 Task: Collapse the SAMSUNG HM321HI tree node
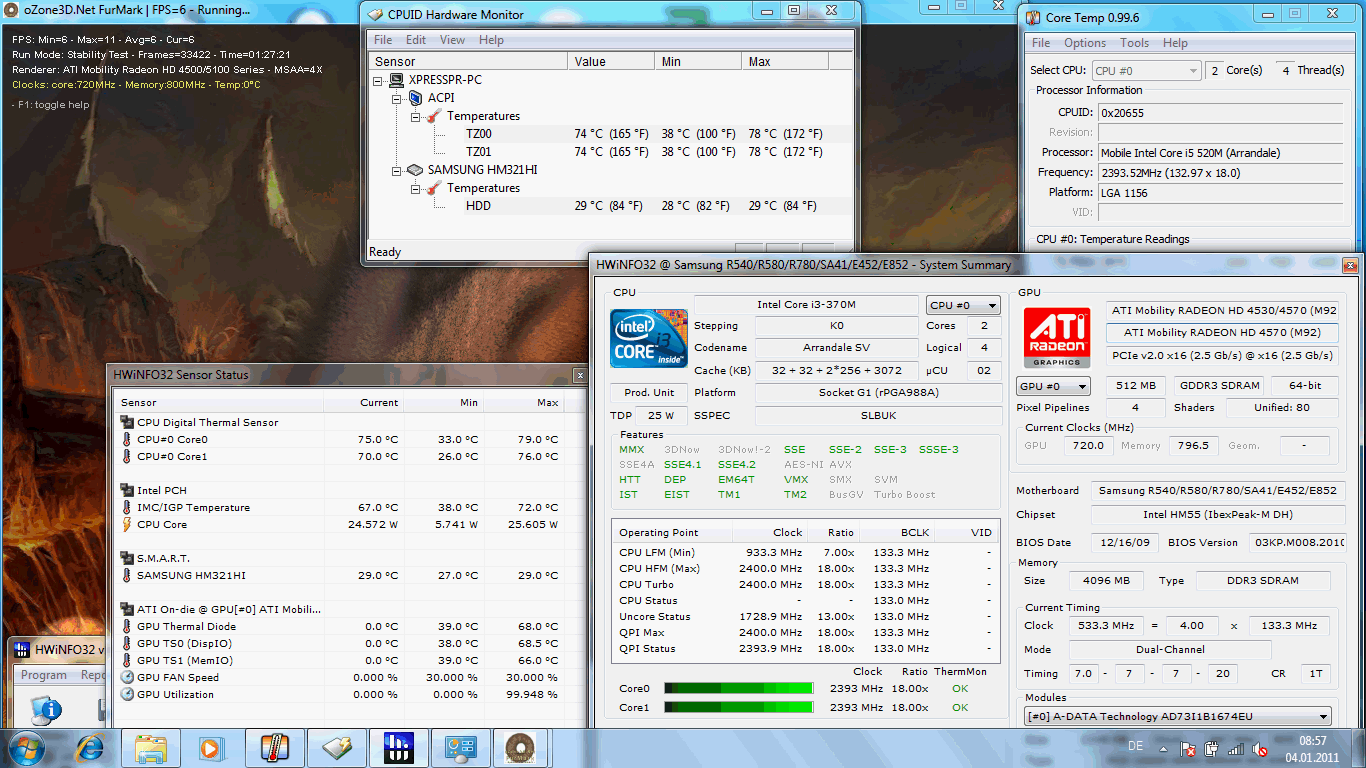pos(396,170)
